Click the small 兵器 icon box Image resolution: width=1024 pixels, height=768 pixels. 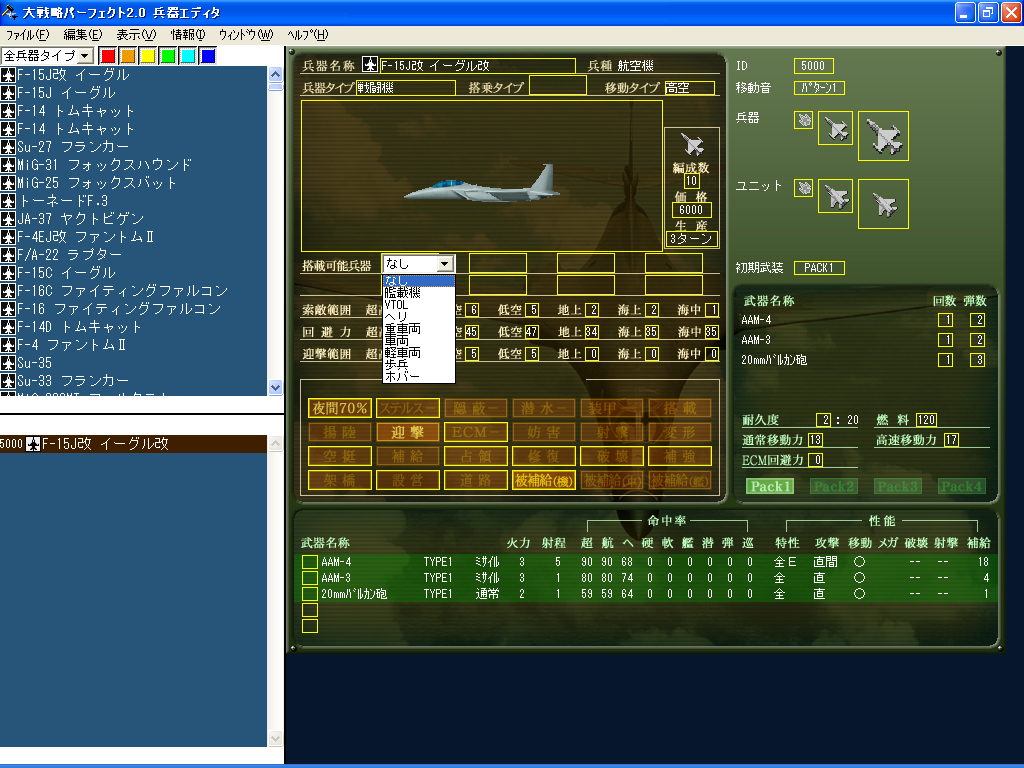coord(804,119)
